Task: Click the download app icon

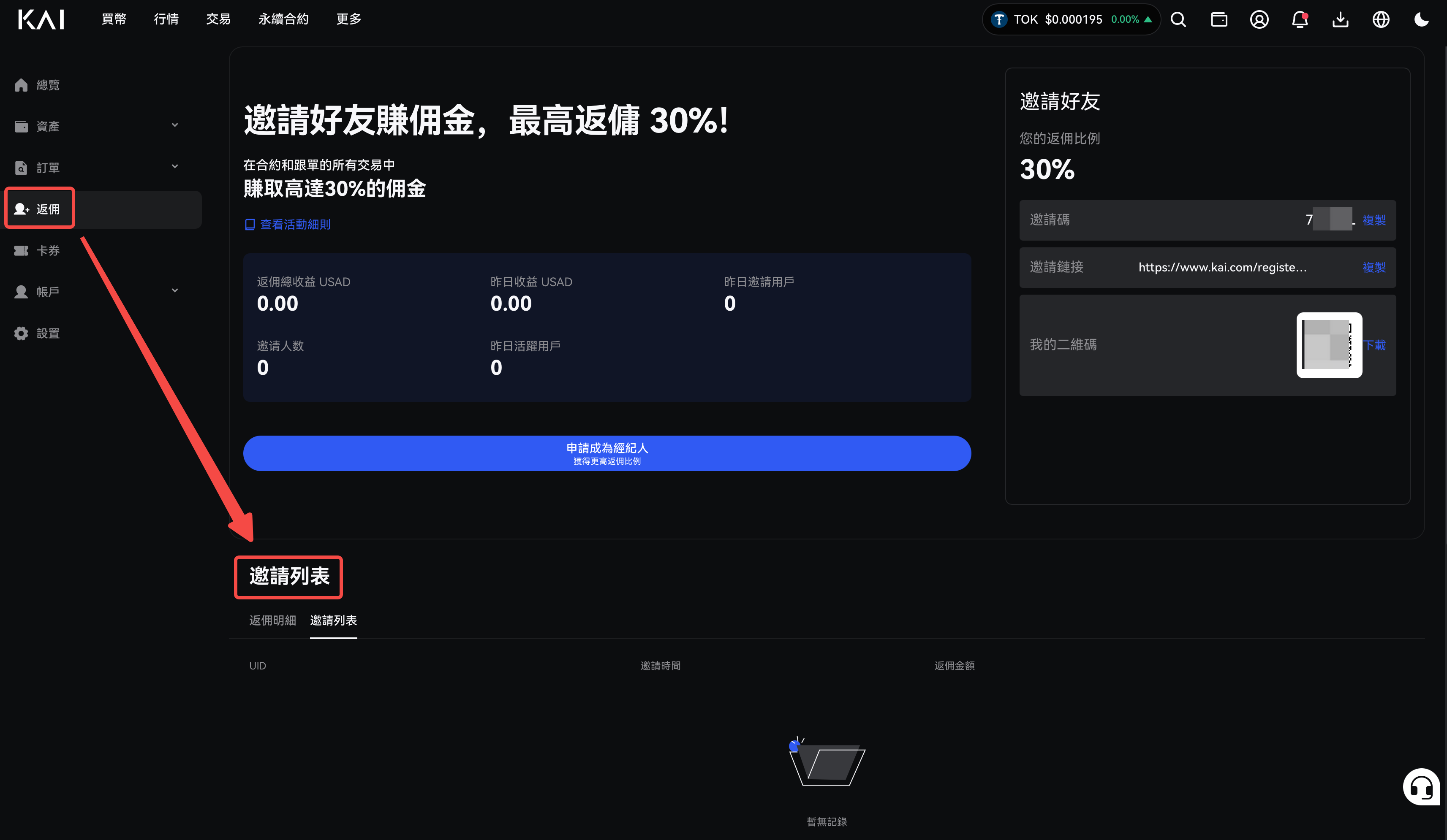Action: [1340, 19]
